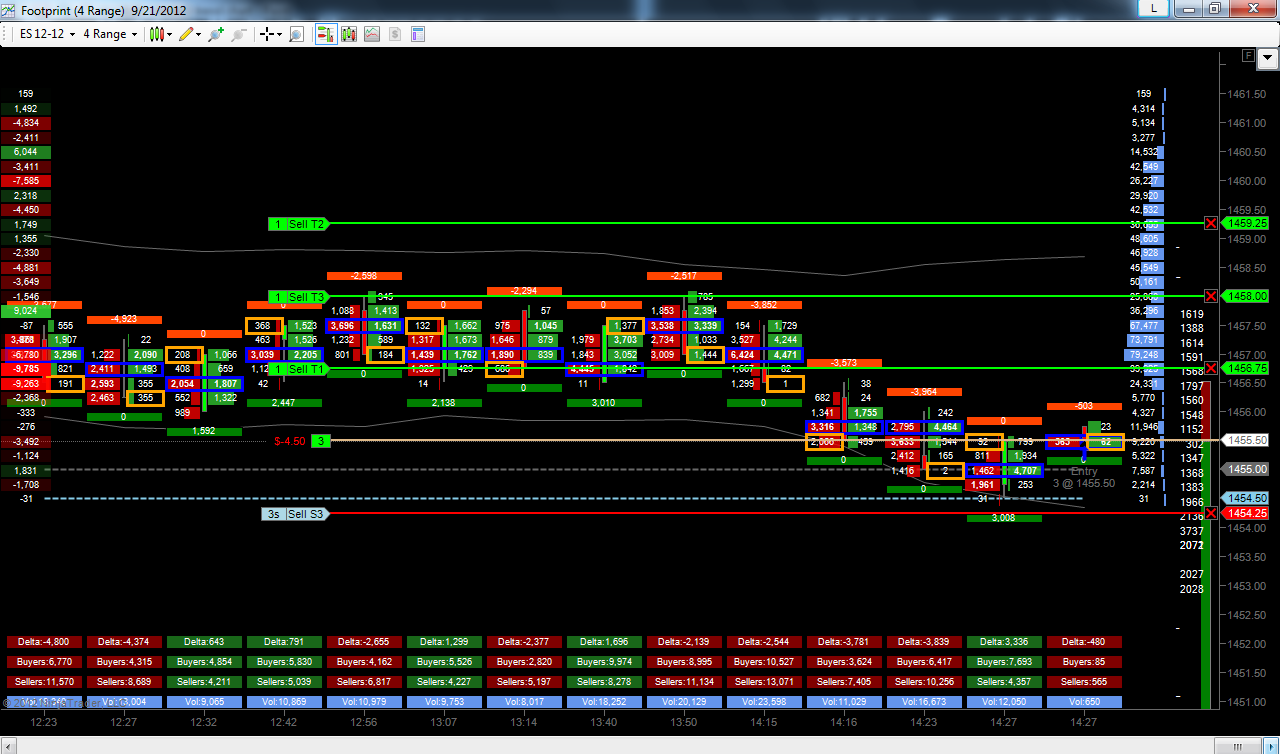Image resolution: width=1280 pixels, height=754 pixels.
Task: Click the red 1454.25 price axis tag
Action: [x=1244, y=514]
